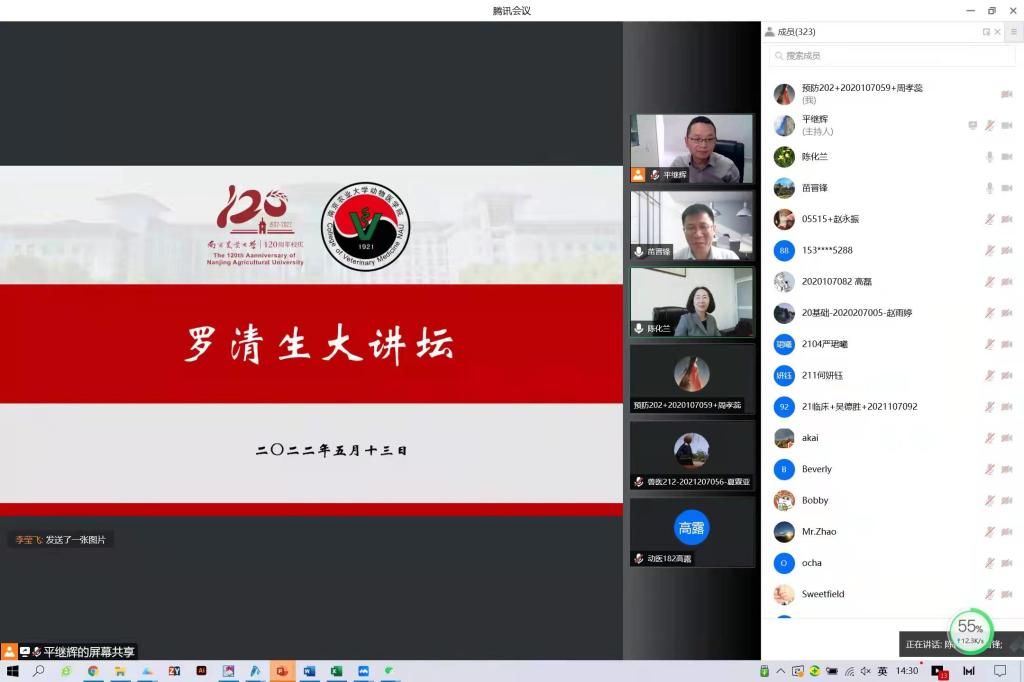Open Word from the taskbar

(x=309, y=671)
